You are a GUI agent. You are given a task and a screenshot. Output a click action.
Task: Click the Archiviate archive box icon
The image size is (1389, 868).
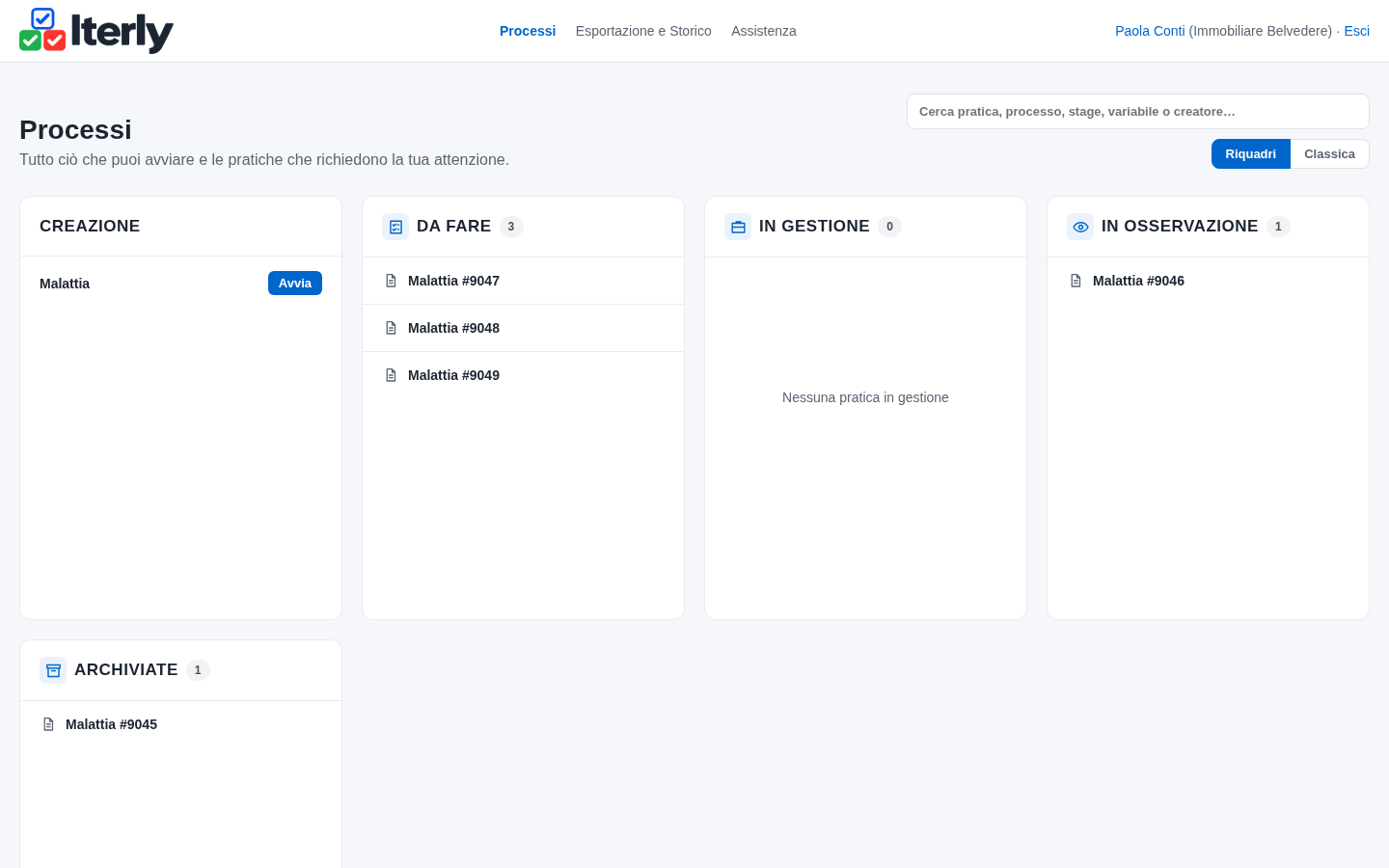point(53,670)
